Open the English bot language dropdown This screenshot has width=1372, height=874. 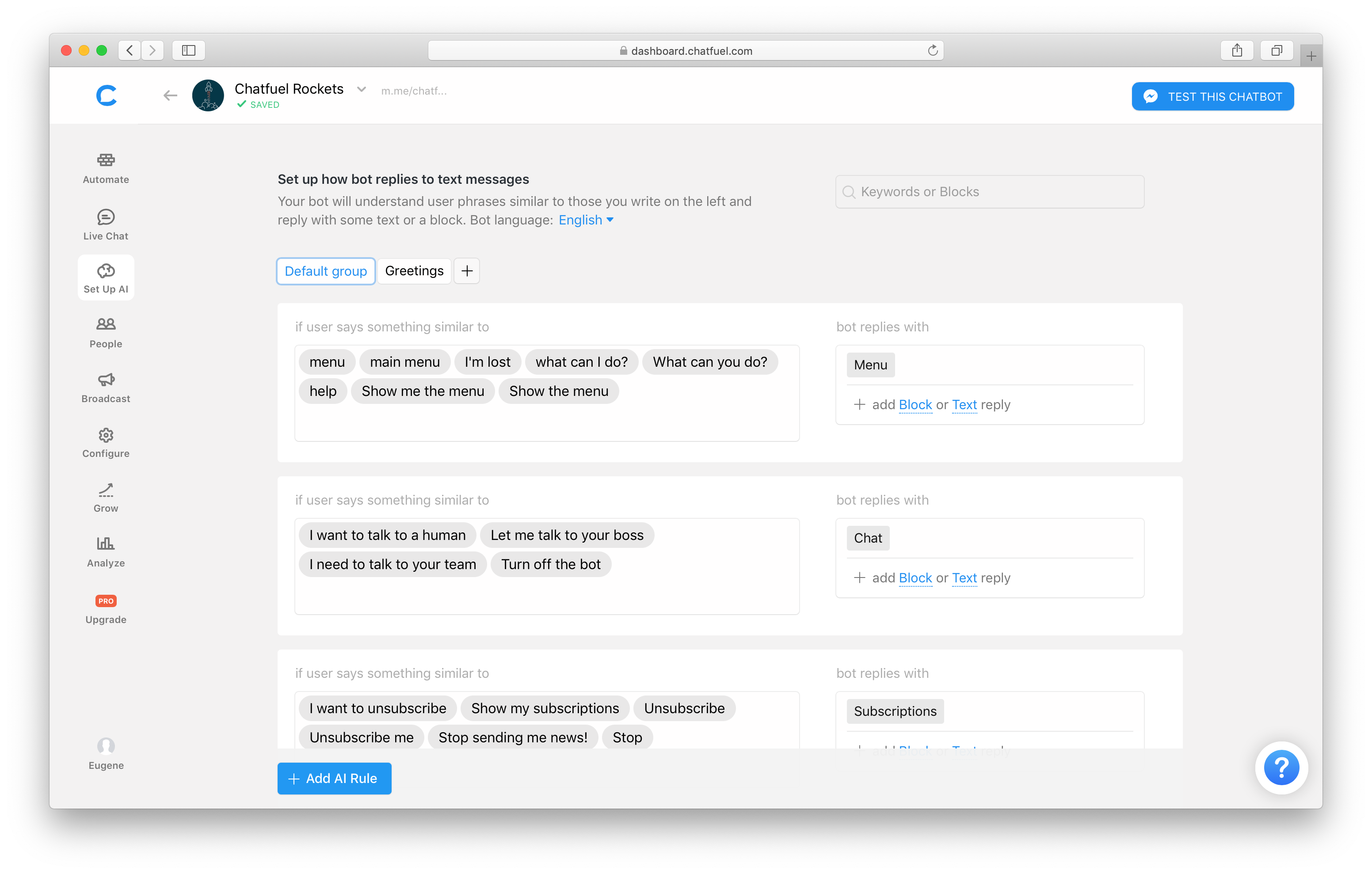click(x=585, y=220)
